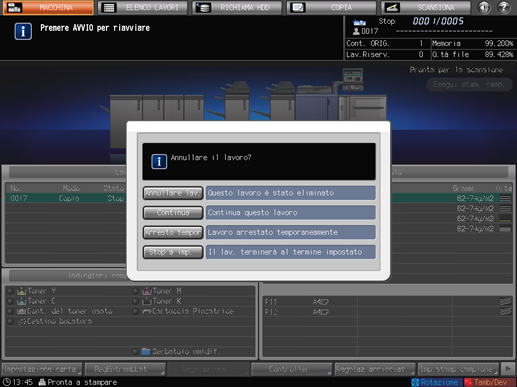Switch to the COPIA tab
Screen dimensions: 517x387
[332, 7]
